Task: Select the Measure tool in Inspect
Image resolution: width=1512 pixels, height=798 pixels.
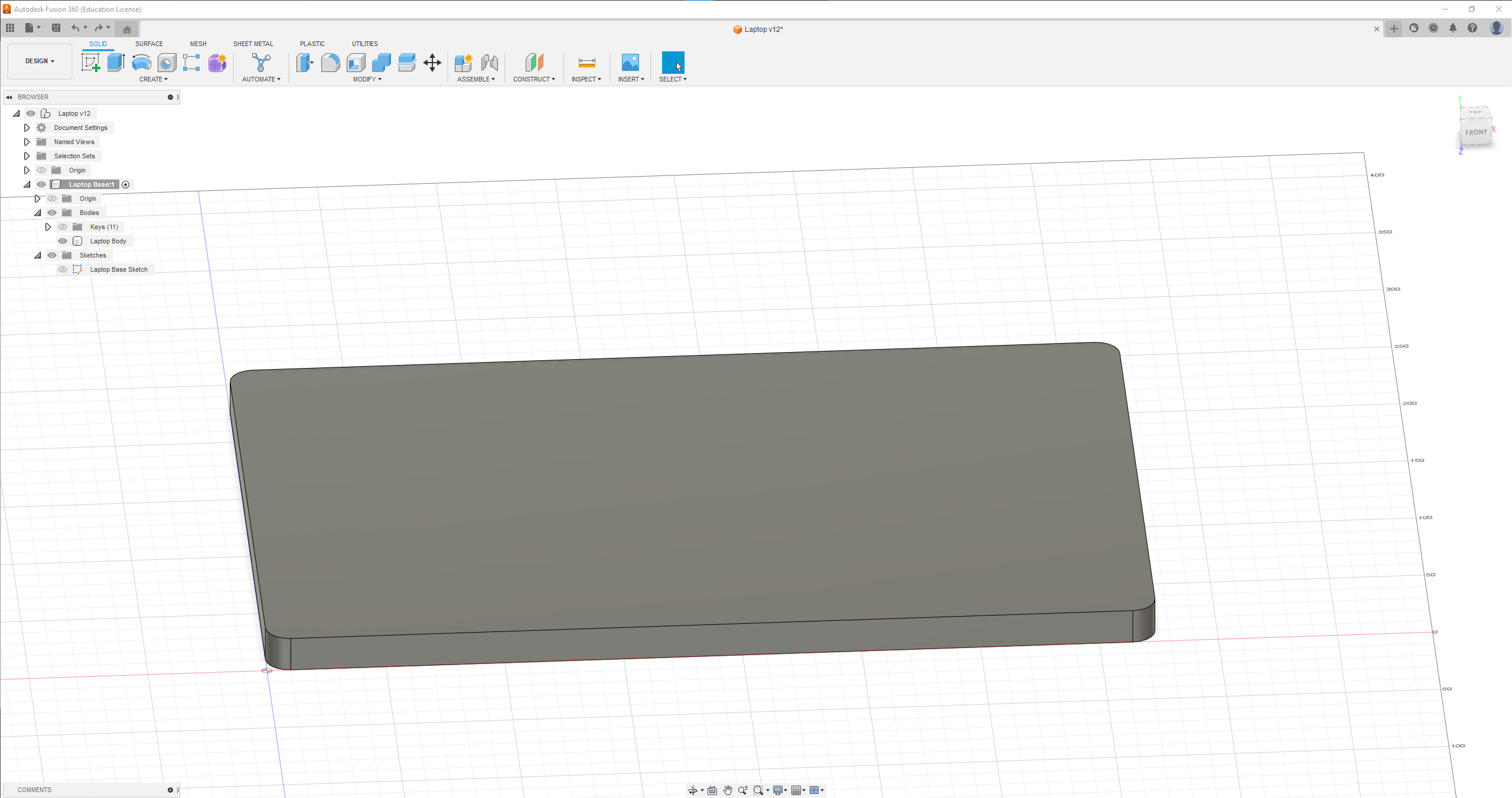Action: tap(585, 62)
